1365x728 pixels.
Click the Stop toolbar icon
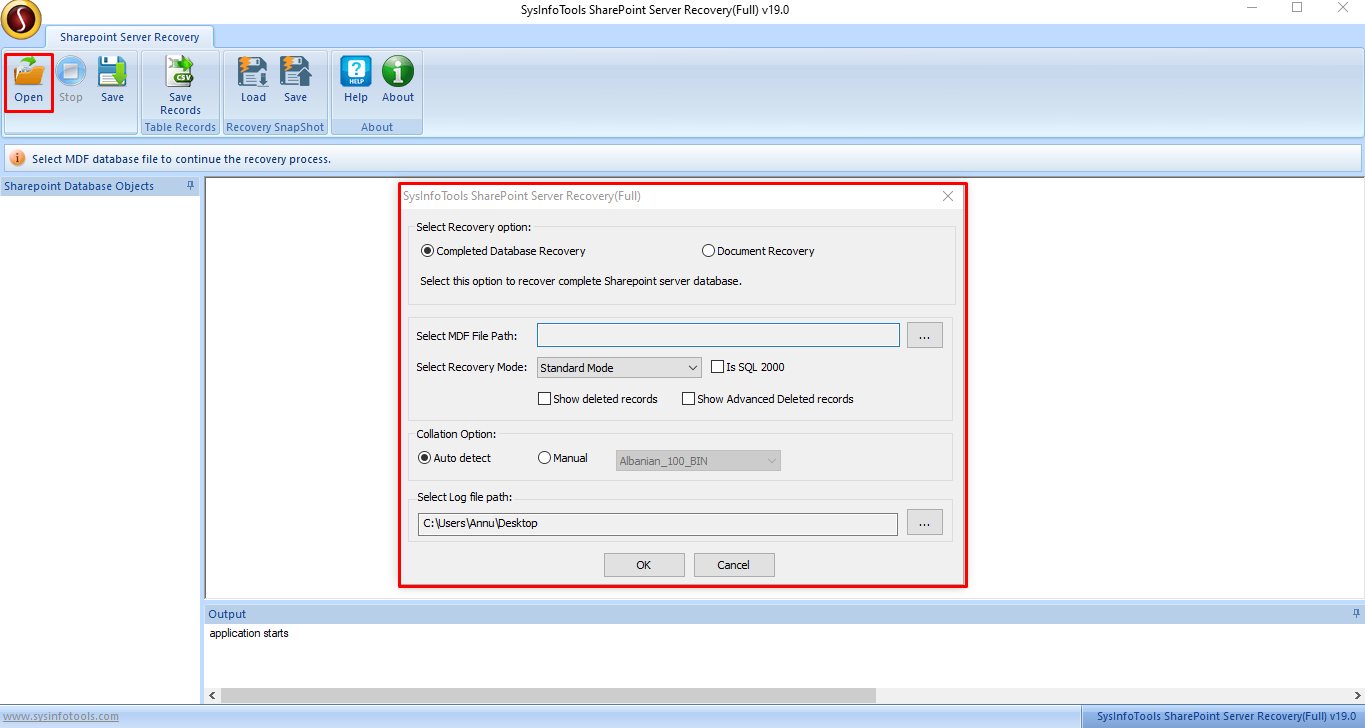(x=71, y=81)
